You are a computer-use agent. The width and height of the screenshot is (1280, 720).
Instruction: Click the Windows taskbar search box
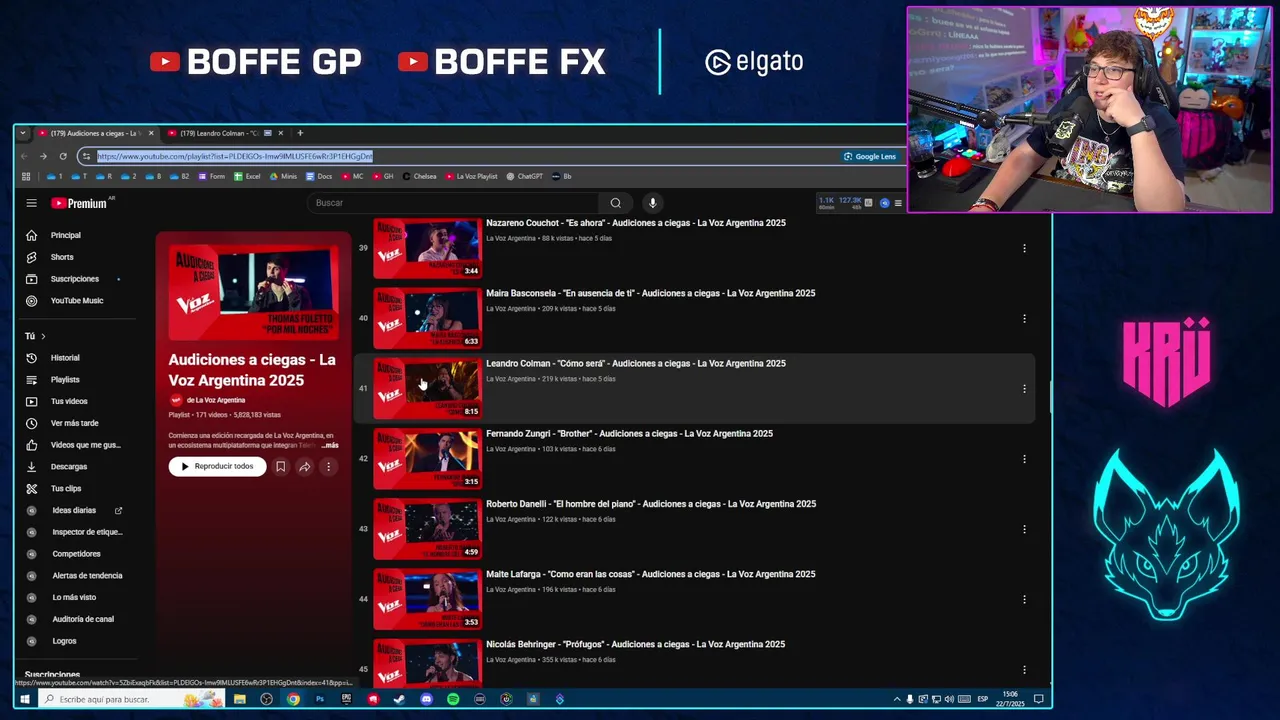point(130,699)
